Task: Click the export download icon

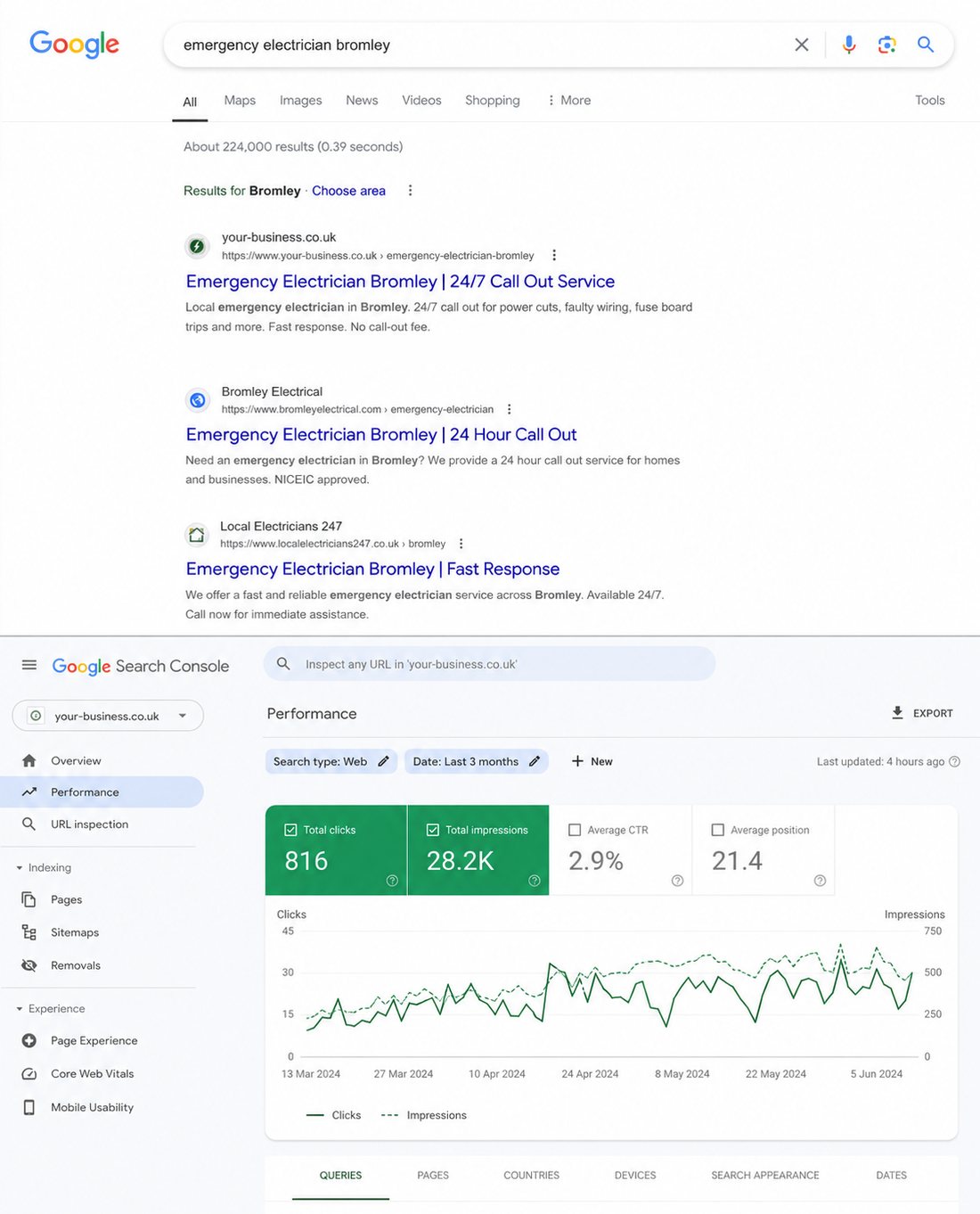Action: pyautogui.click(x=897, y=713)
